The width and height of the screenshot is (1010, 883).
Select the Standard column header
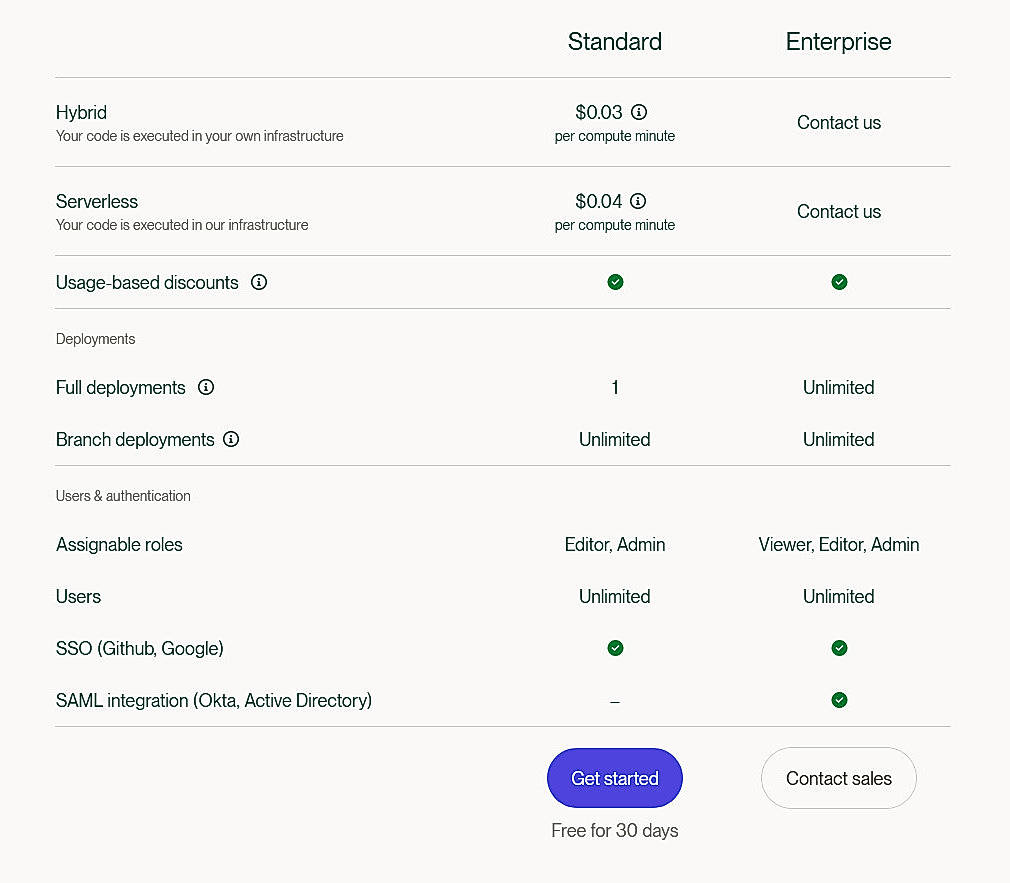(x=614, y=41)
